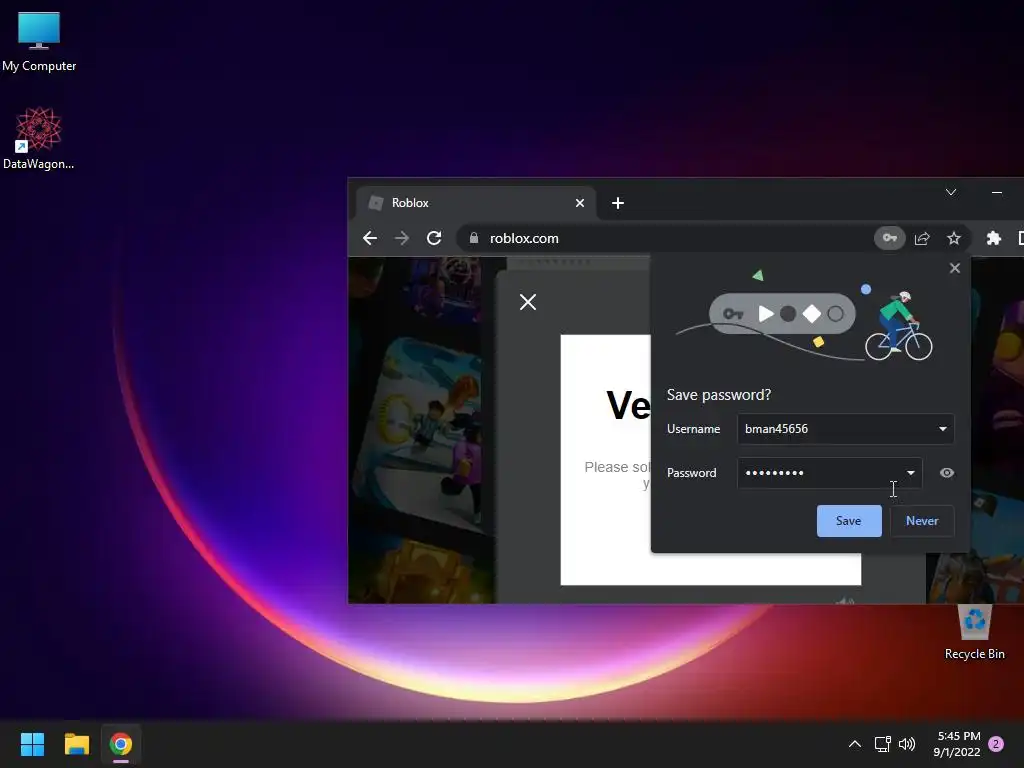Image resolution: width=1024 pixels, height=768 pixels.
Task: Expand the Username dropdown arrow
Action: coord(942,429)
